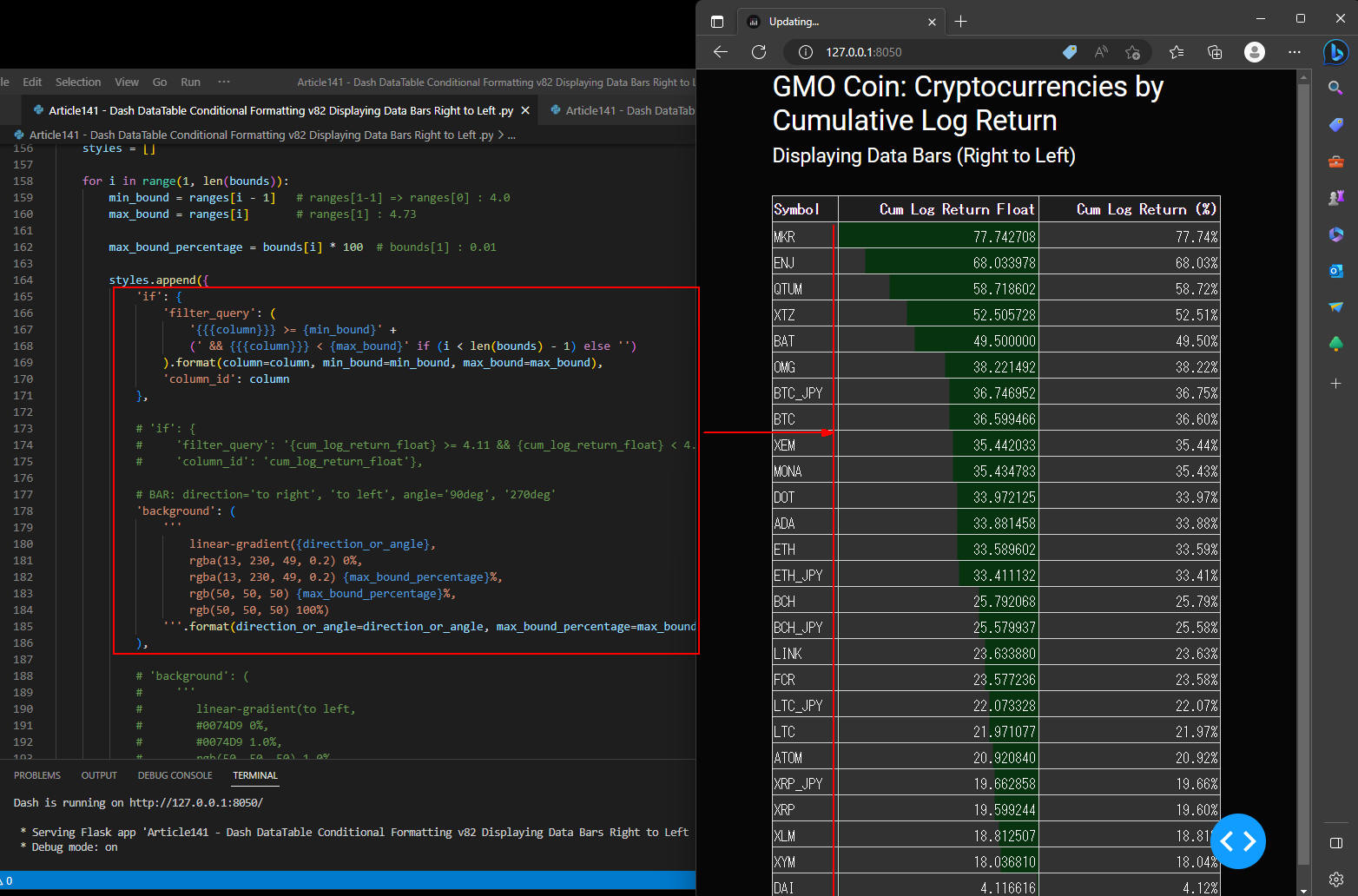Add this page to favorites
1358x896 pixels.
click(x=1132, y=52)
